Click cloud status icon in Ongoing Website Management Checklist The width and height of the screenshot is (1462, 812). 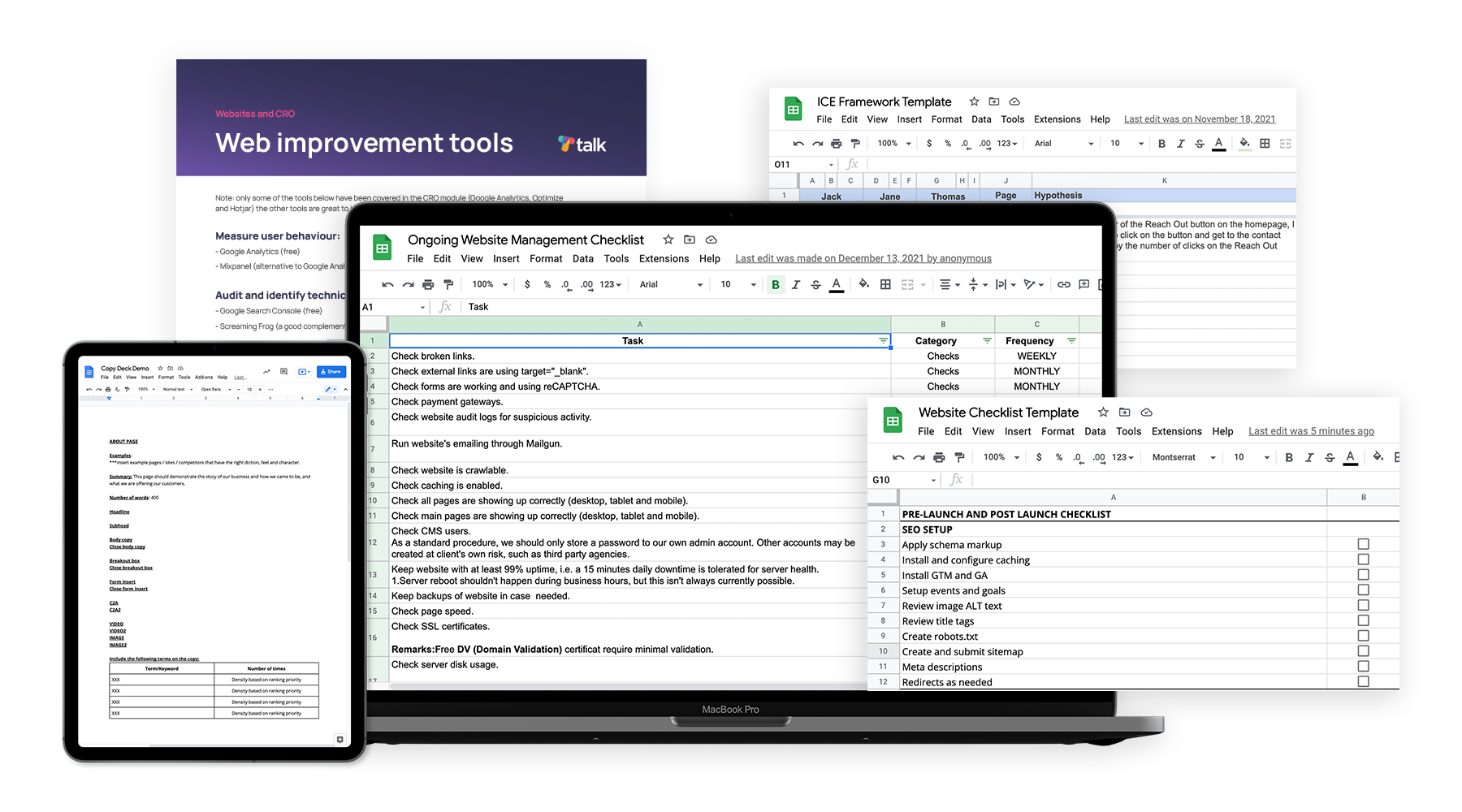[x=712, y=240]
